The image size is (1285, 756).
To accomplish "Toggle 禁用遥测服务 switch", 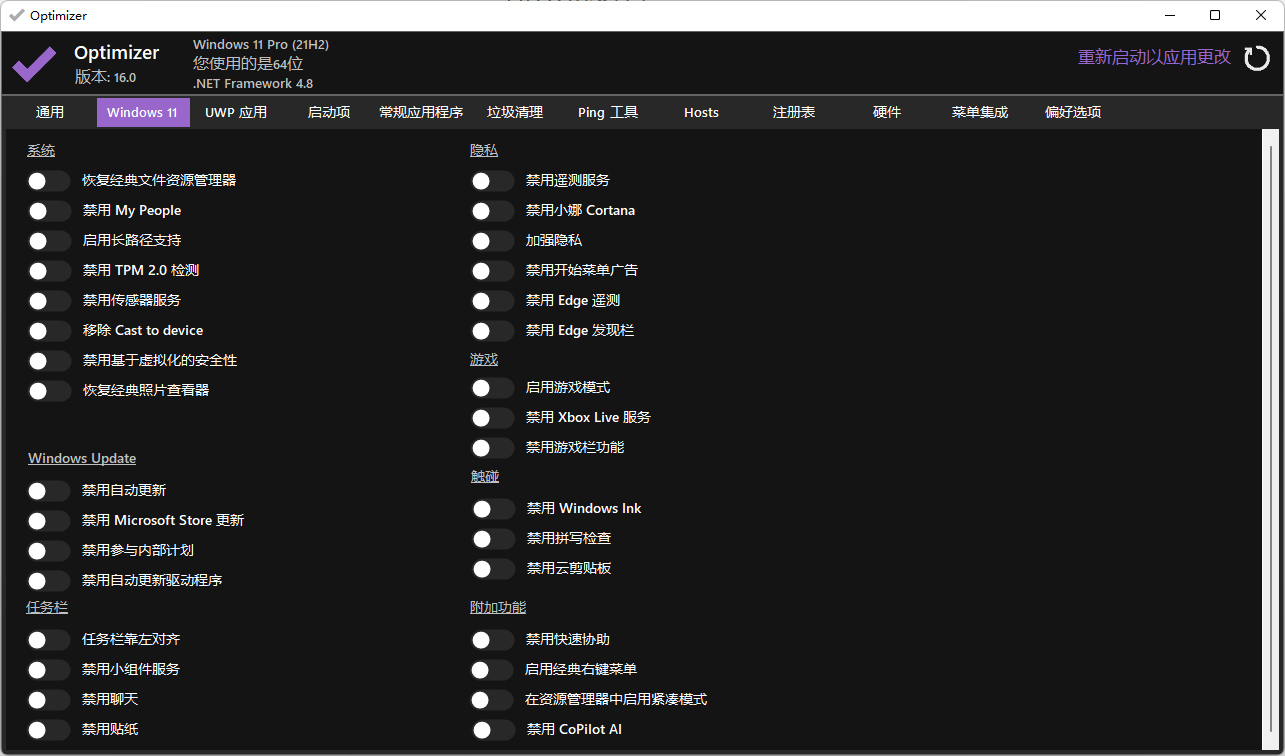I will [x=493, y=181].
